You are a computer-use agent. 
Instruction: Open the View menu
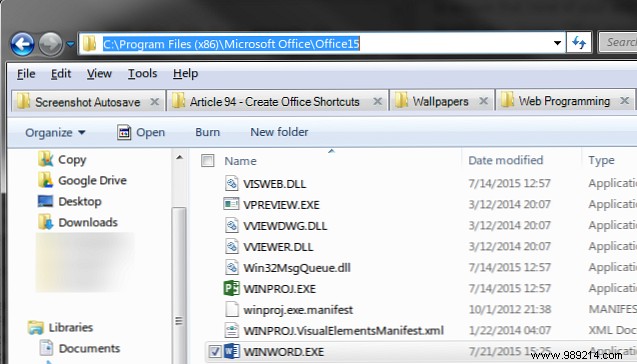tap(99, 74)
